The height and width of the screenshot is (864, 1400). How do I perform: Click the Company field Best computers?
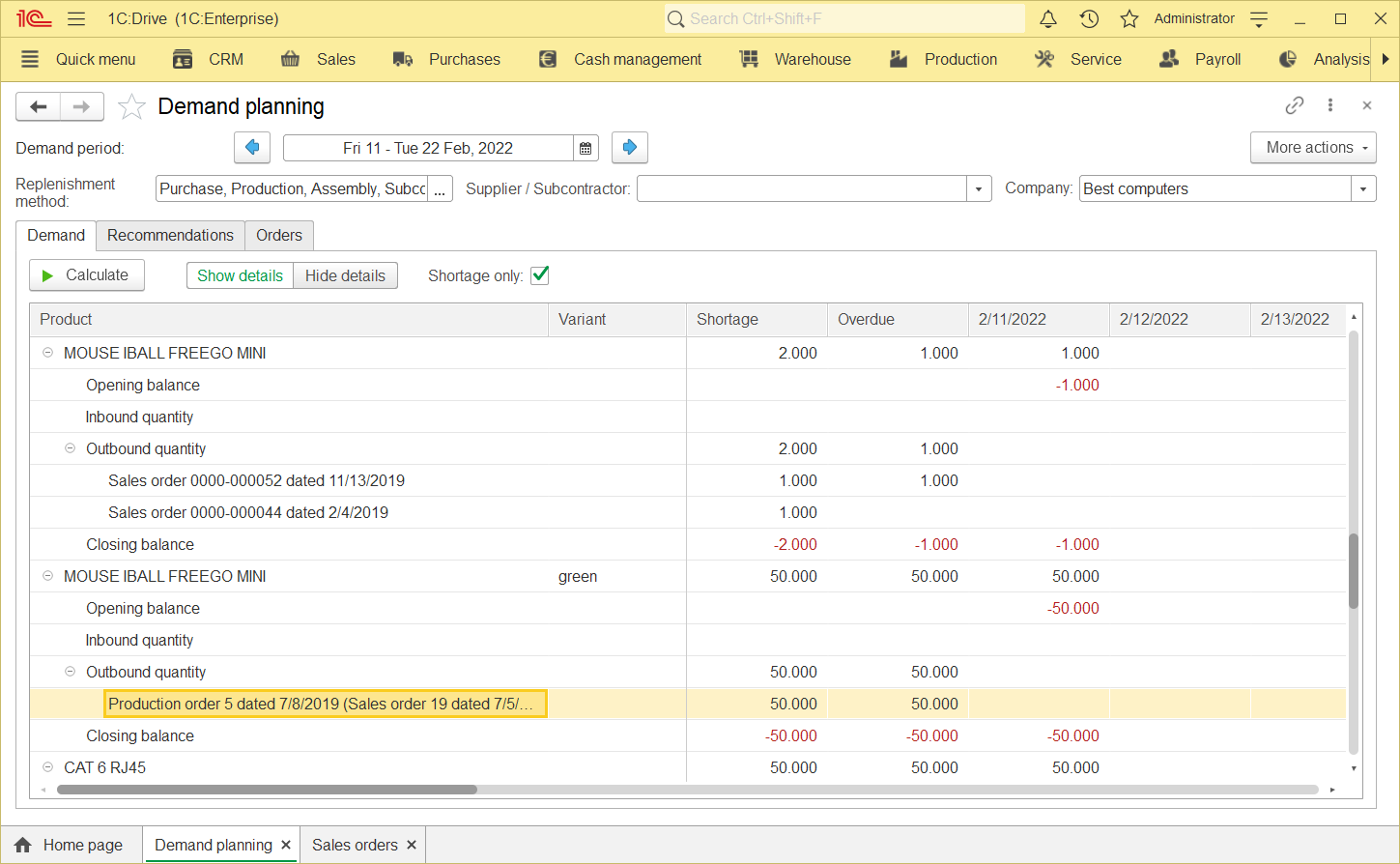point(1215,189)
